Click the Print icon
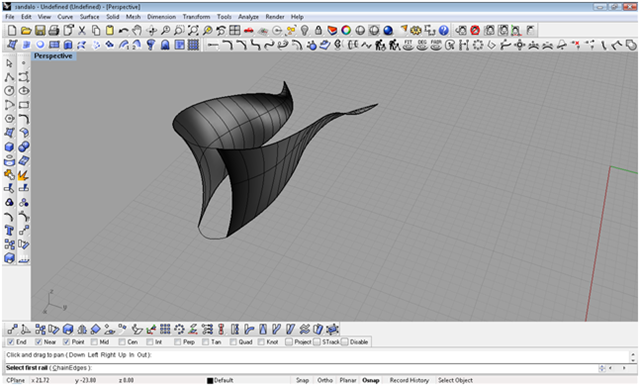640x386 pixels. click(x=54, y=30)
